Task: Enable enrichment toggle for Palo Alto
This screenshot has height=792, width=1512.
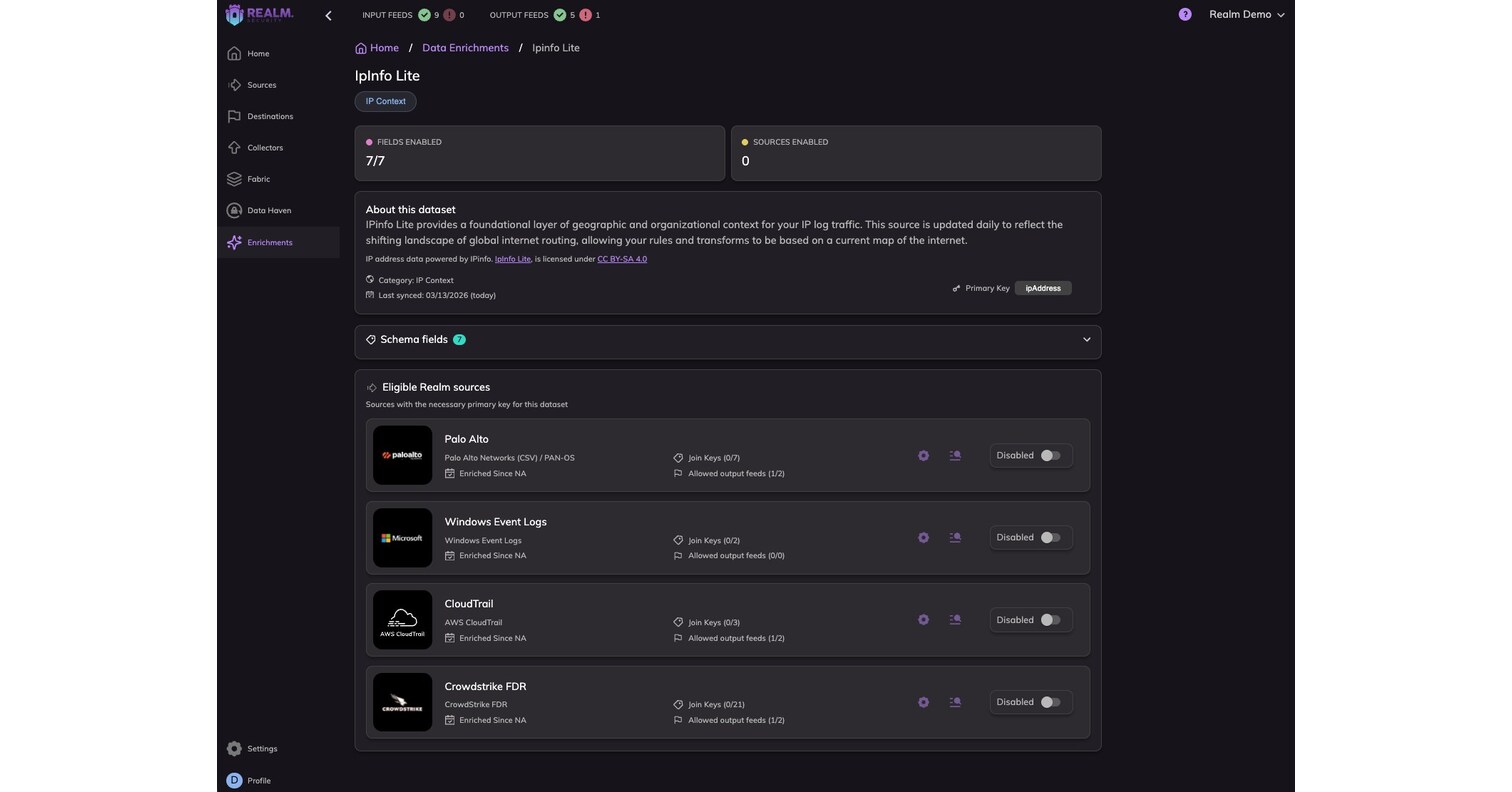Action: click(x=1050, y=455)
